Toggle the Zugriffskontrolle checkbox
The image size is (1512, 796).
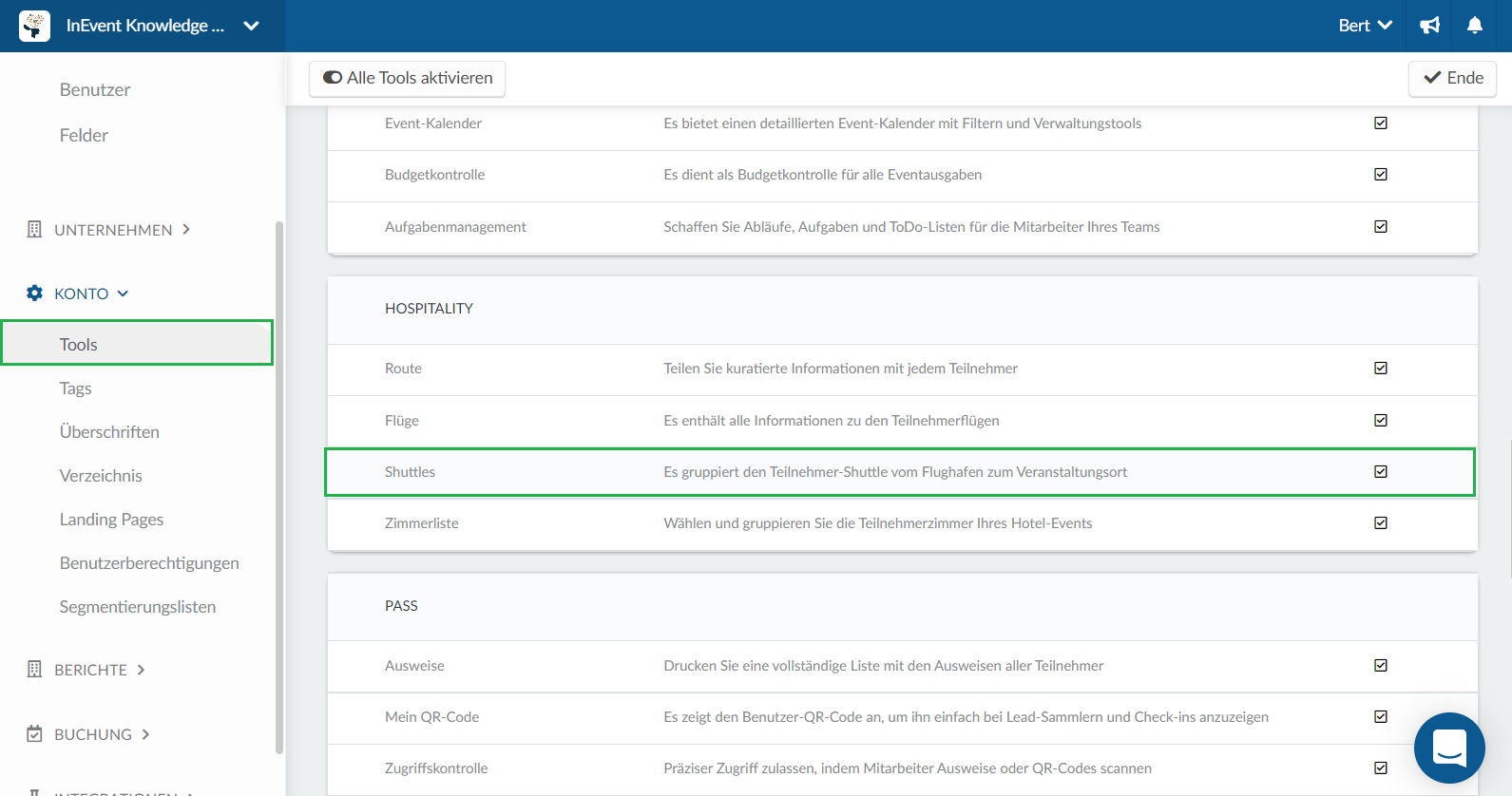click(1381, 768)
